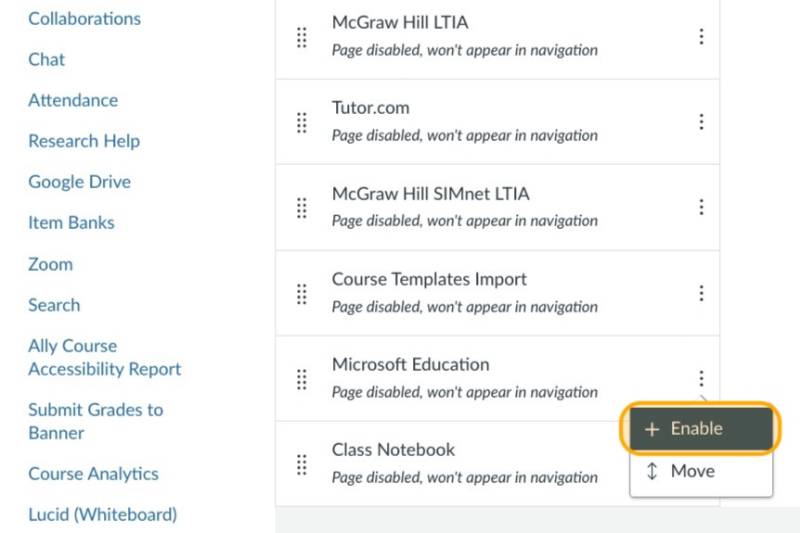Select the Microsoft Education item title

pyautogui.click(x=410, y=365)
